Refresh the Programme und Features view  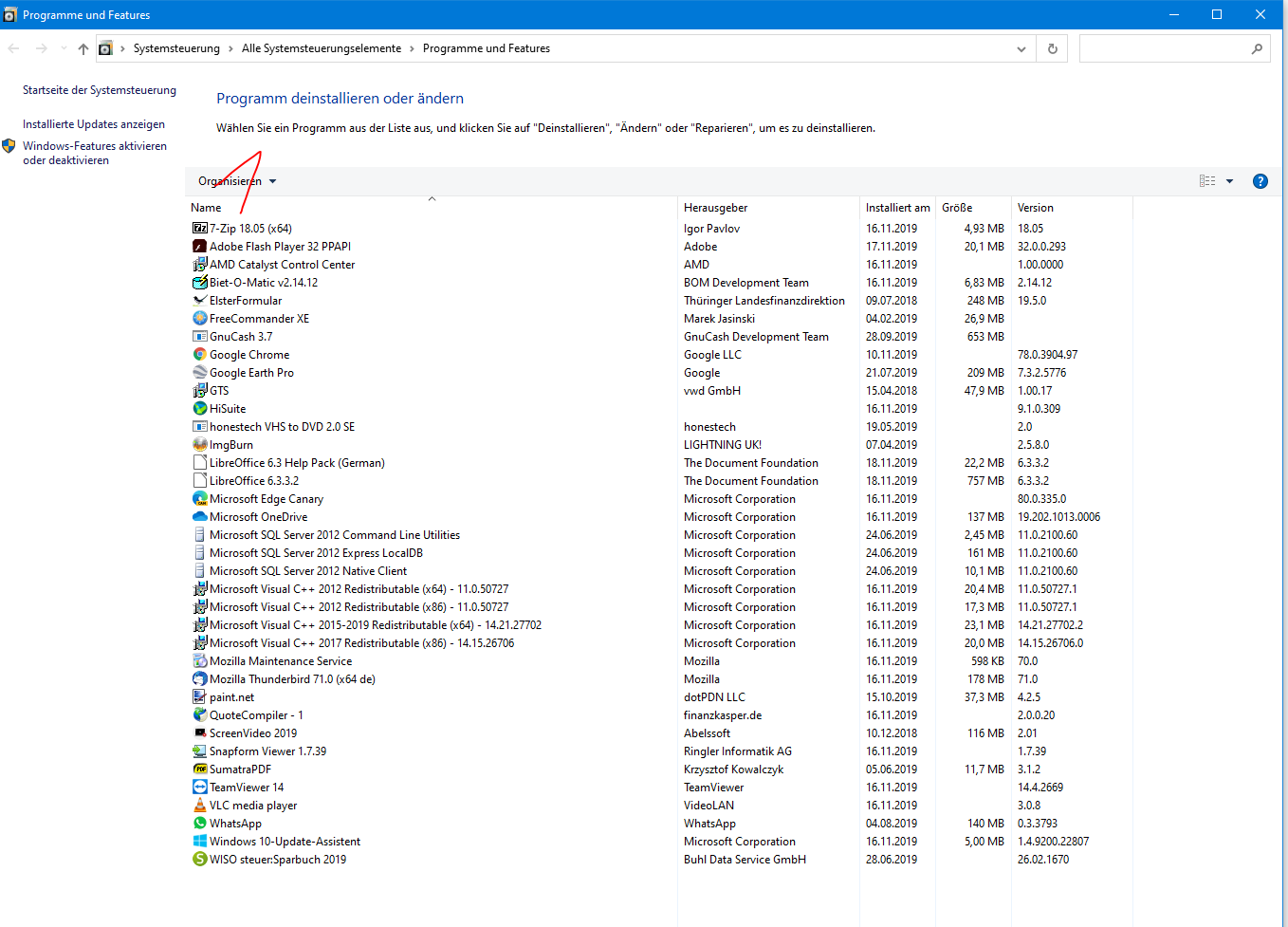[1052, 48]
